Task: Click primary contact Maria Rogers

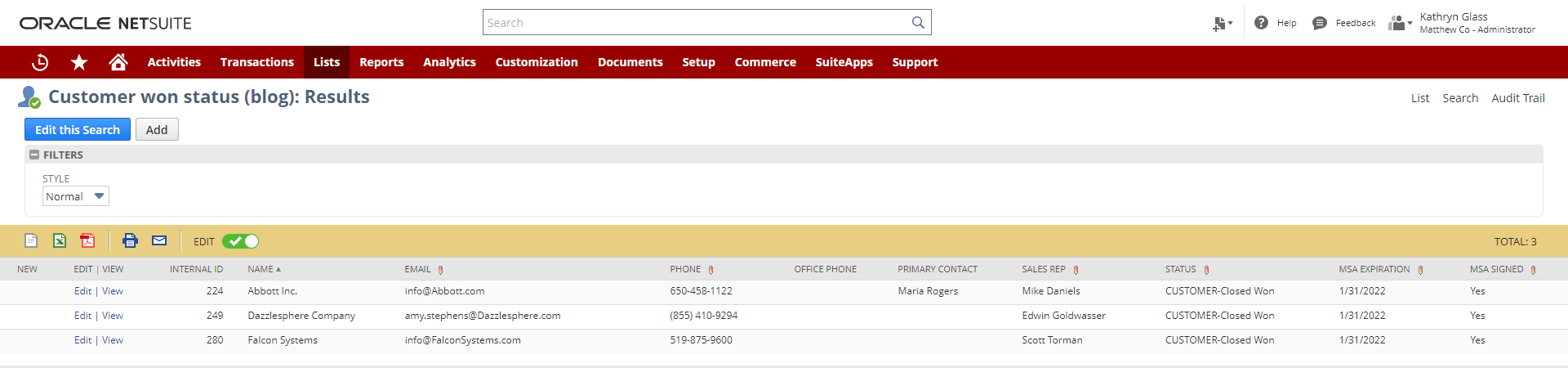Action: [x=928, y=291]
